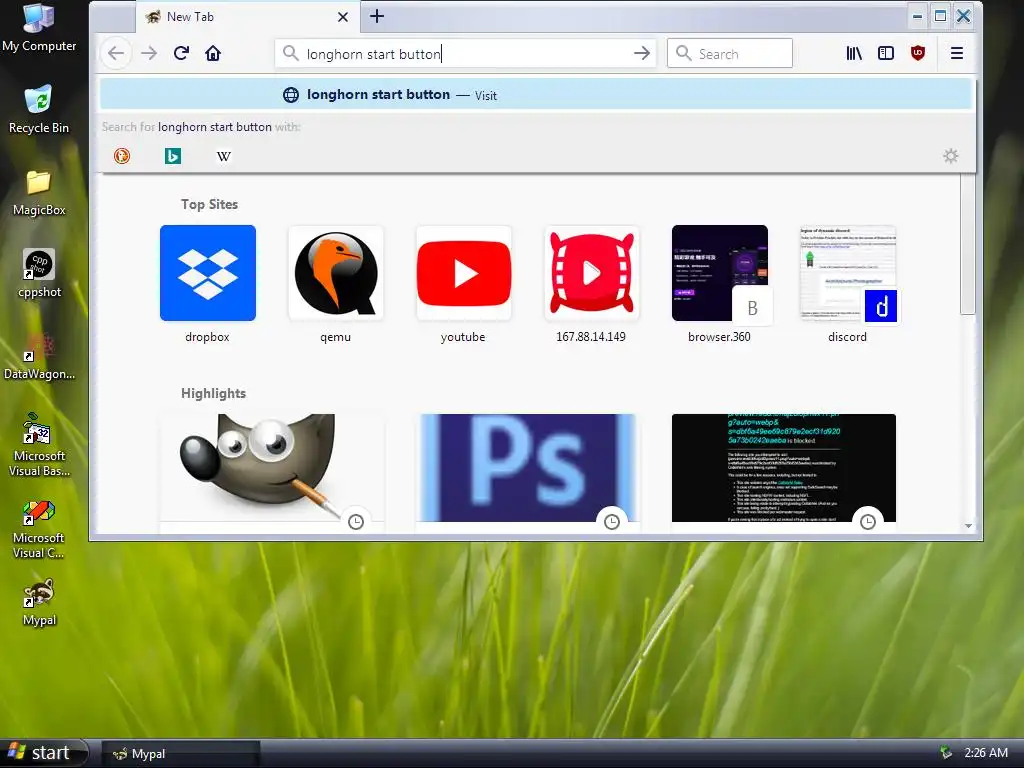Click the forward navigation arrow

tap(149, 54)
